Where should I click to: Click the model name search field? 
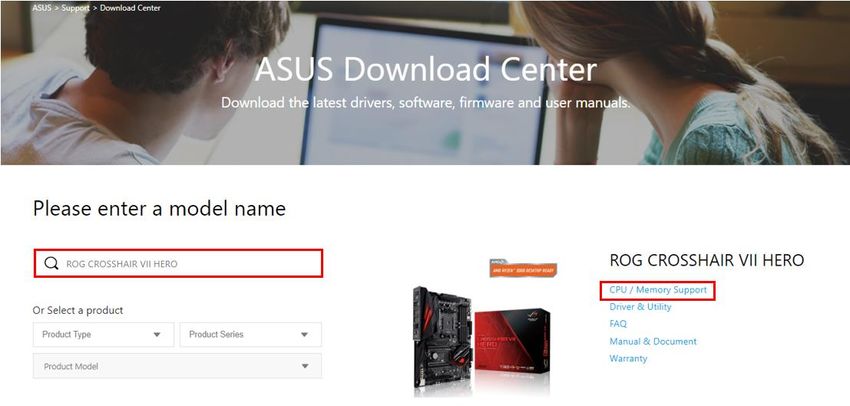178,263
